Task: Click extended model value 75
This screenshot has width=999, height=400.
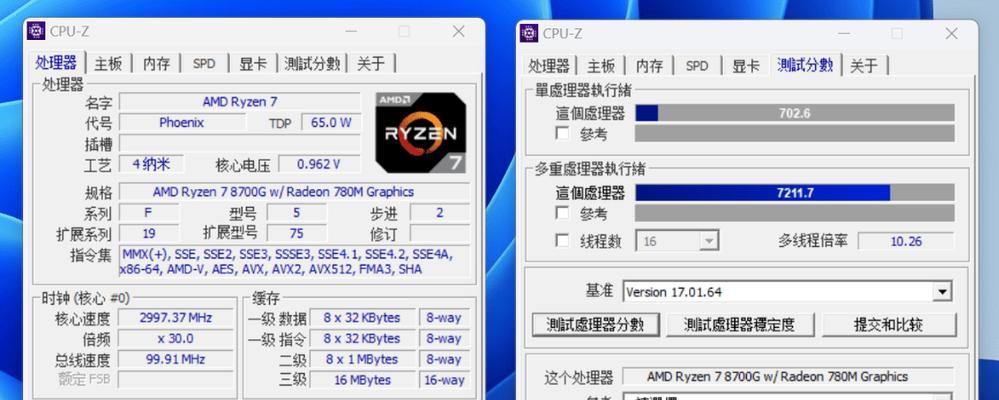Action: [x=296, y=233]
